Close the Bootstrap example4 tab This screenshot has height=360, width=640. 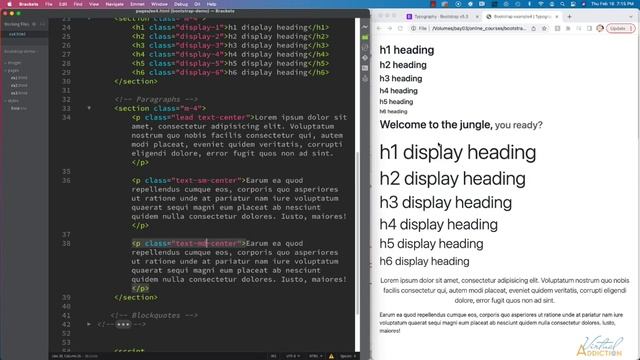pos(557,17)
